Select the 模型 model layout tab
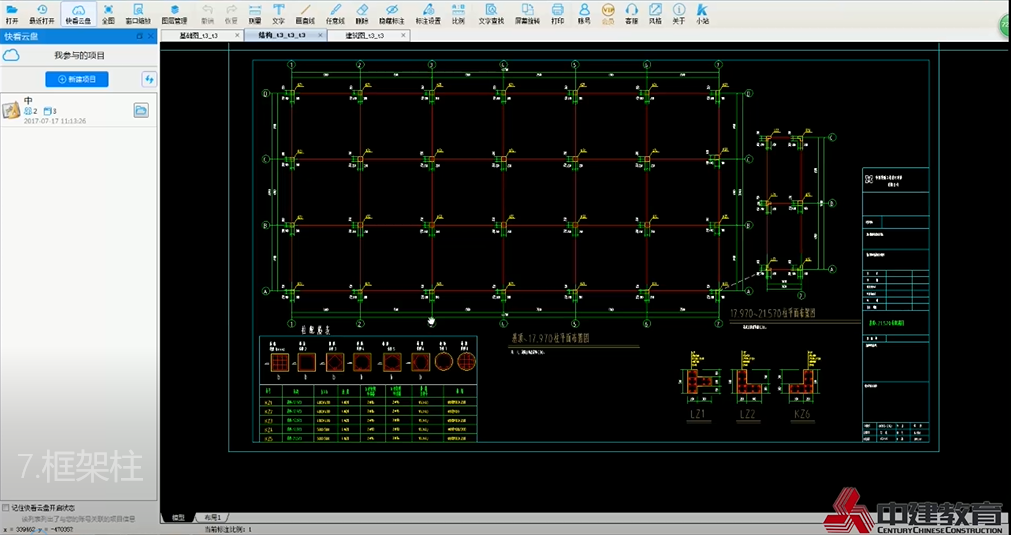1011x535 pixels. click(x=177, y=518)
